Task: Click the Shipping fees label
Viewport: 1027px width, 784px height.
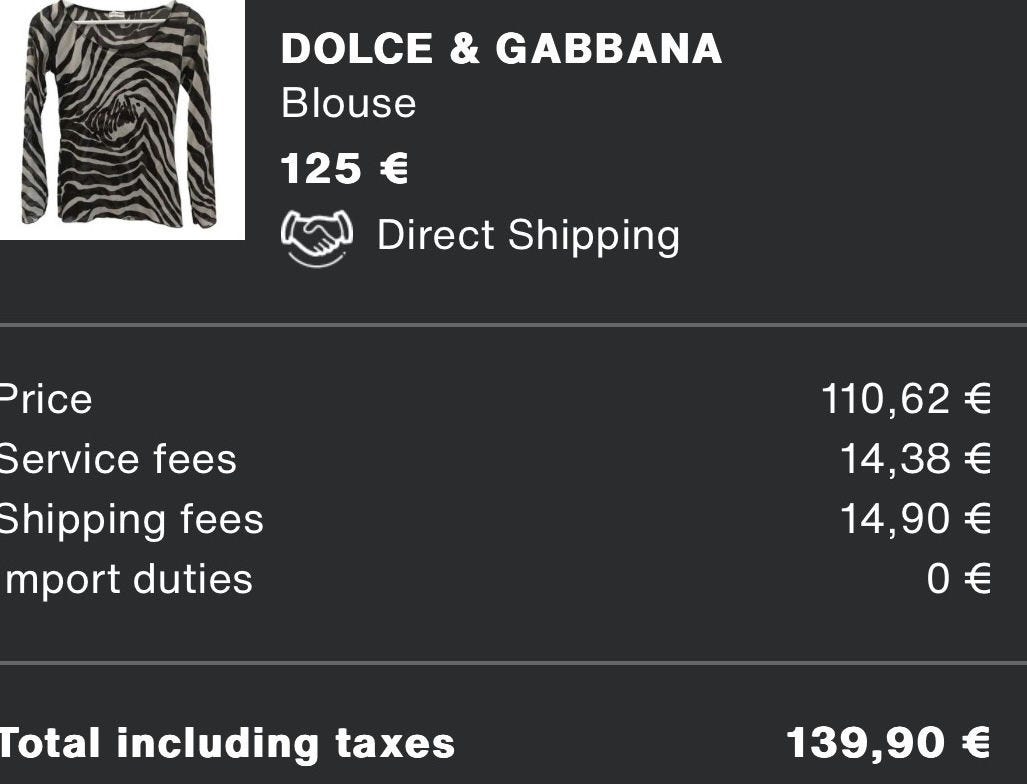Action: coord(131,521)
